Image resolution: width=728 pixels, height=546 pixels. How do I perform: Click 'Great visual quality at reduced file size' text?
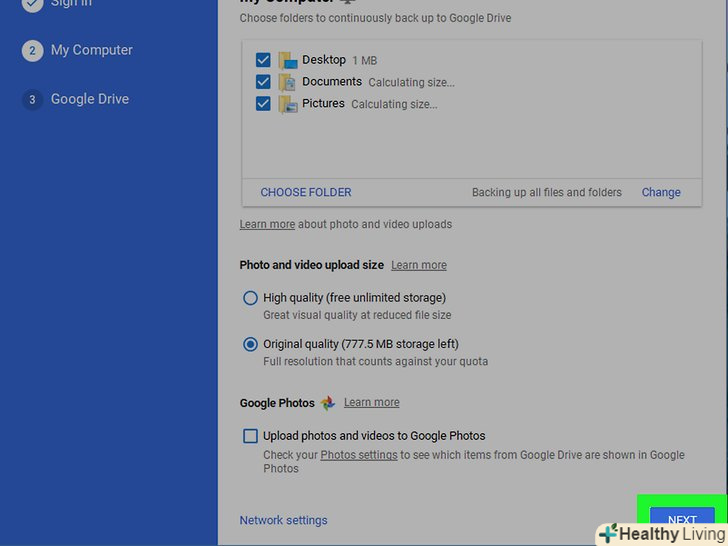pyautogui.click(x=357, y=315)
